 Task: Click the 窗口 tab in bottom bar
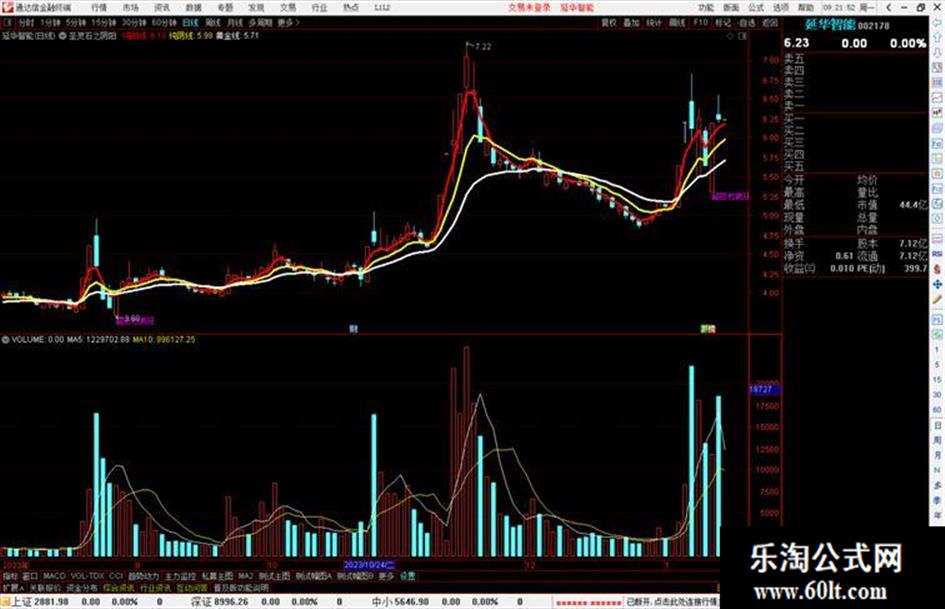[x=30, y=576]
